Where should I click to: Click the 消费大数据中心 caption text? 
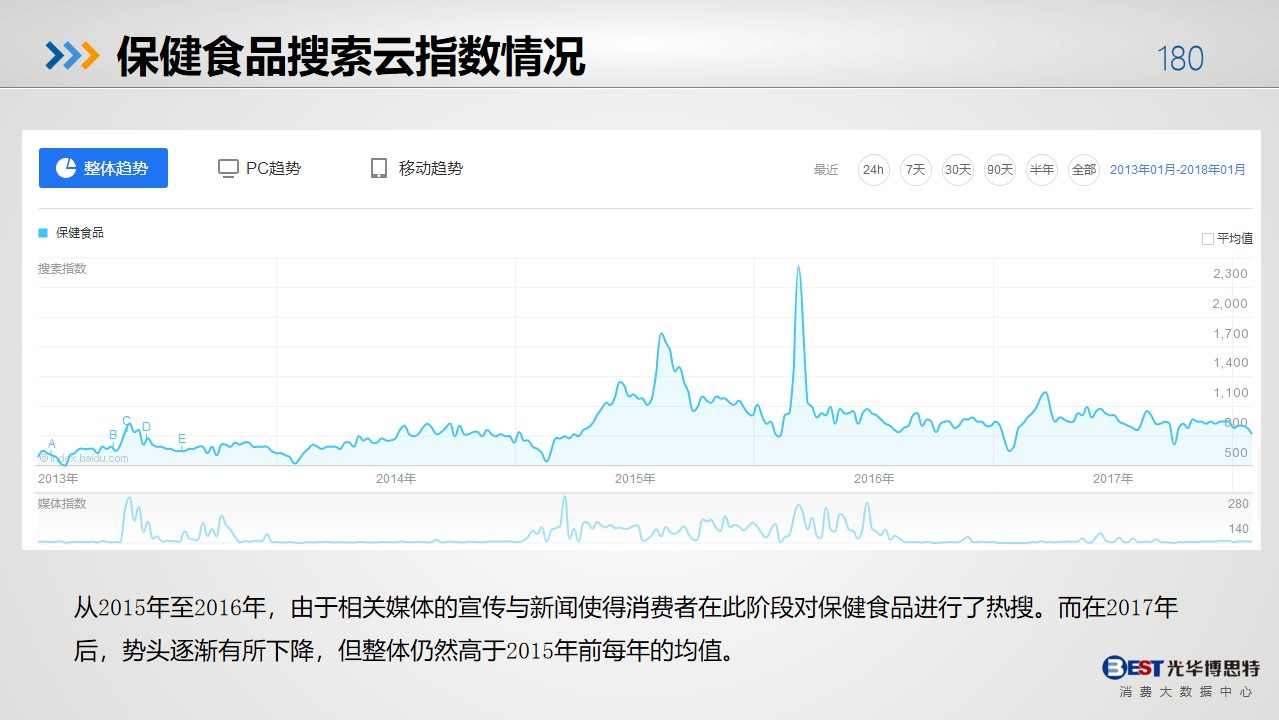pyautogui.click(x=1186, y=692)
